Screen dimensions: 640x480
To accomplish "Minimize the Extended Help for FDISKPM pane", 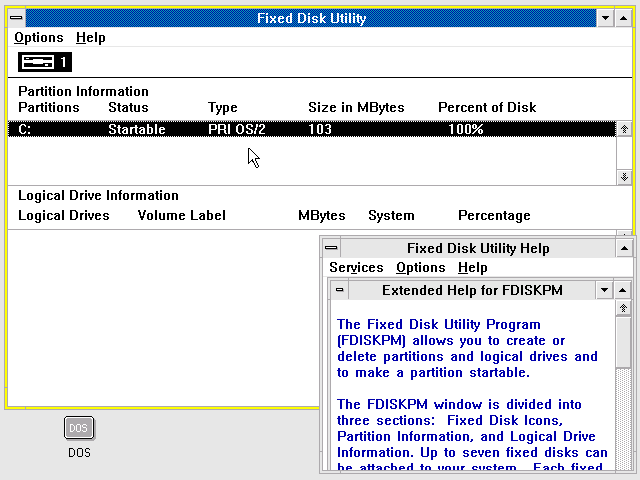I will [x=604, y=290].
